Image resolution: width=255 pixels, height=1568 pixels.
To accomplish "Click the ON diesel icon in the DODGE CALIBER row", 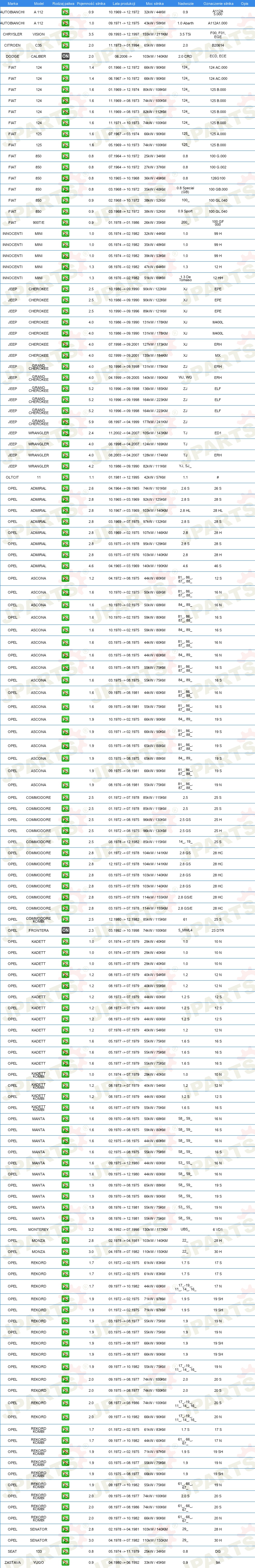I will pyautogui.click(x=65, y=56).
